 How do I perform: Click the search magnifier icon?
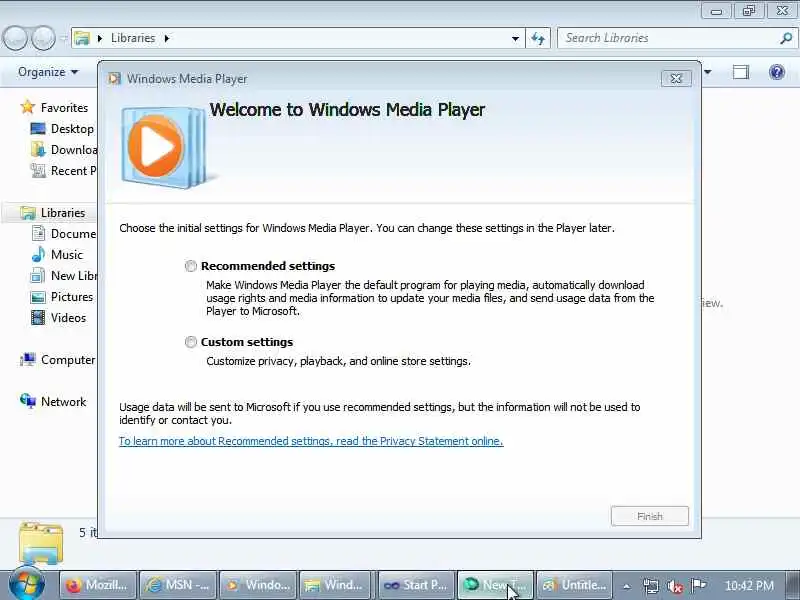click(x=786, y=38)
